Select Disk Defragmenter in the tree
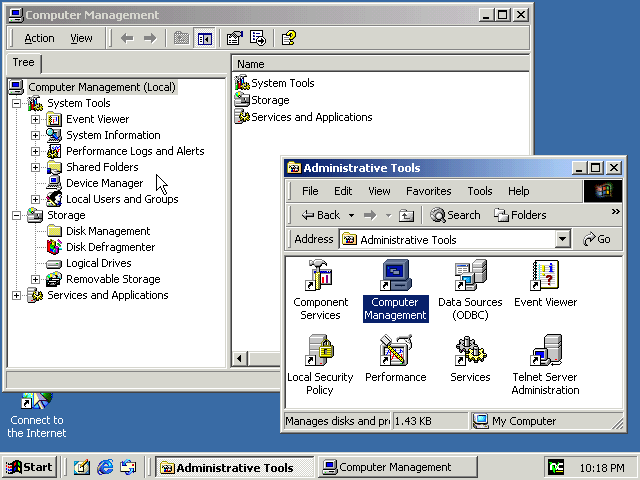The image size is (640, 480). coord(111,247)
